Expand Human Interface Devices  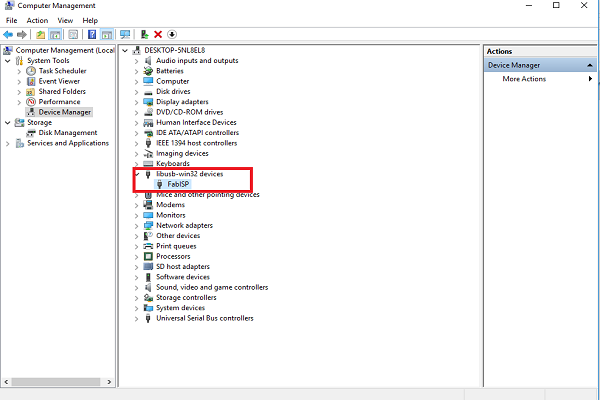tap(136, 123)
